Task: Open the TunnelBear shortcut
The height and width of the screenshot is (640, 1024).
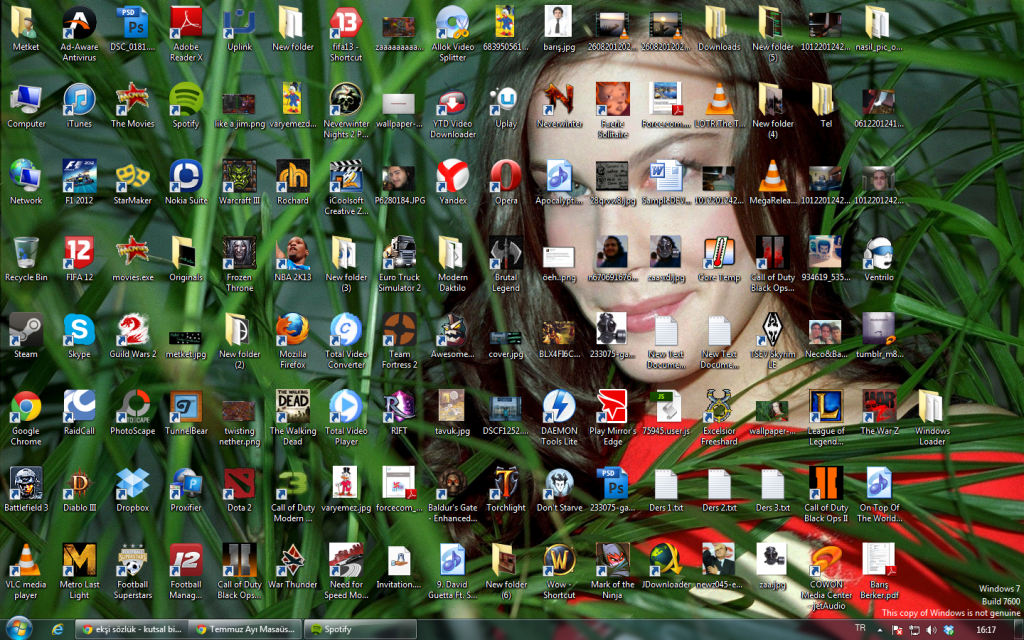Action: [x=186, y=408]
